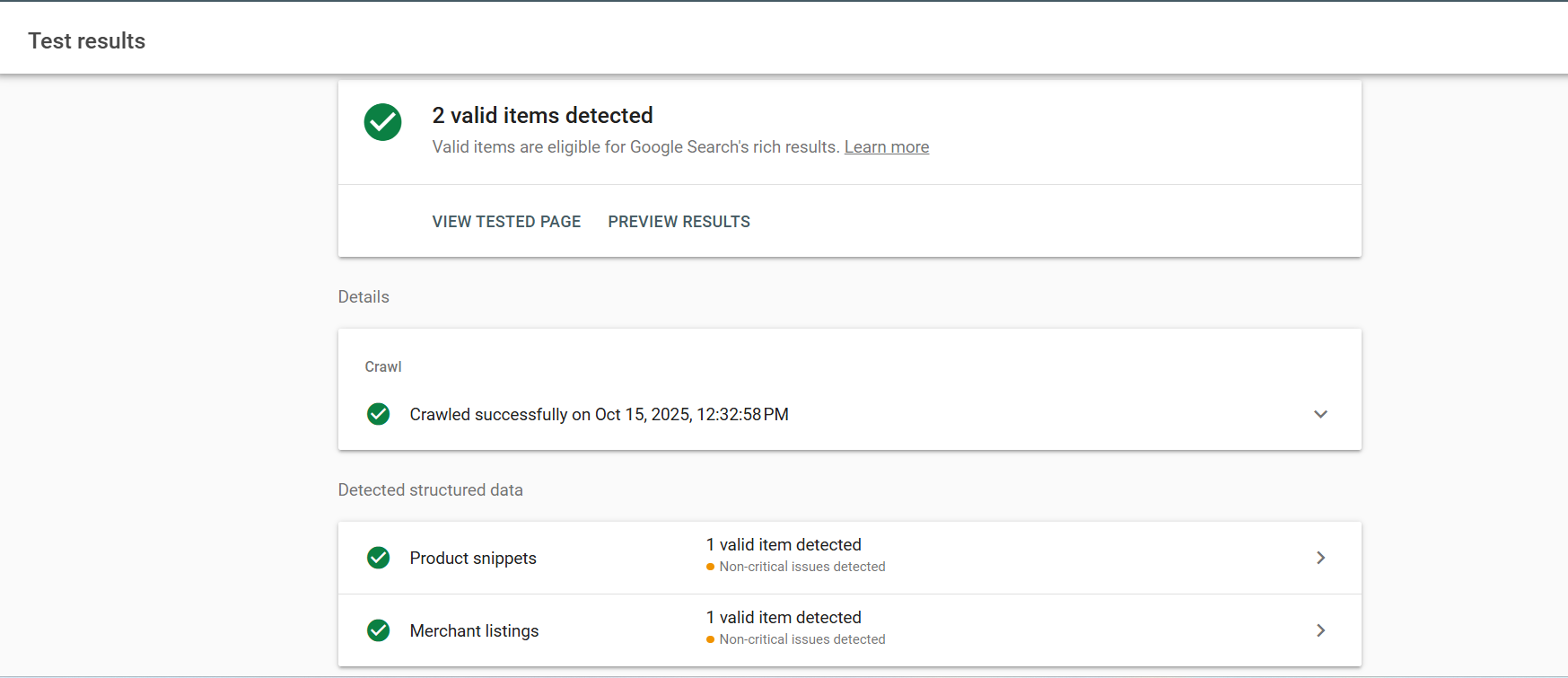Viewport: 1568px width, 678px height.
Task: Click the green check icon next to Crawled successfully
Action: [379, 414]
